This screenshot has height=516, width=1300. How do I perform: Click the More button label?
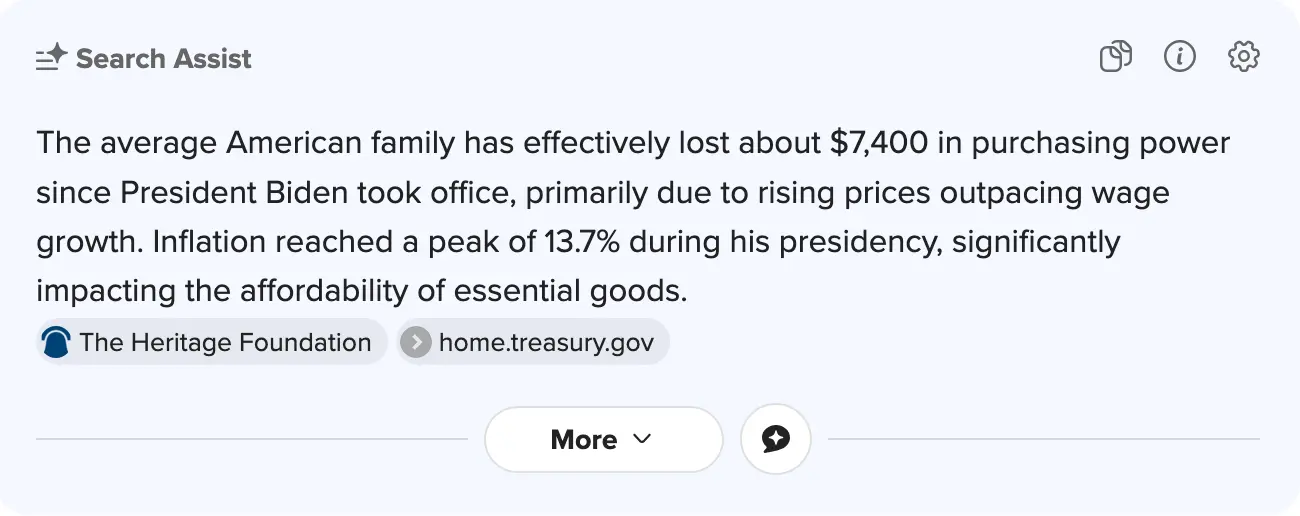(584, 440)
